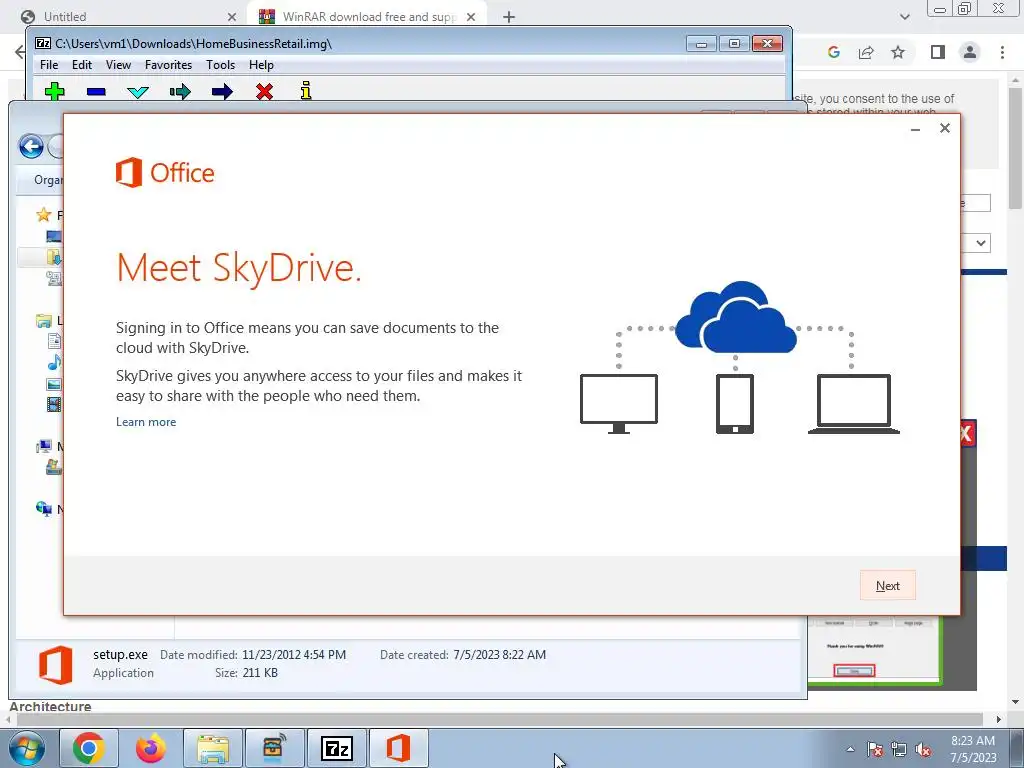1024x768 pixels.
Task: Minimize the 7-Zip window
Action: tap(701, 44)
